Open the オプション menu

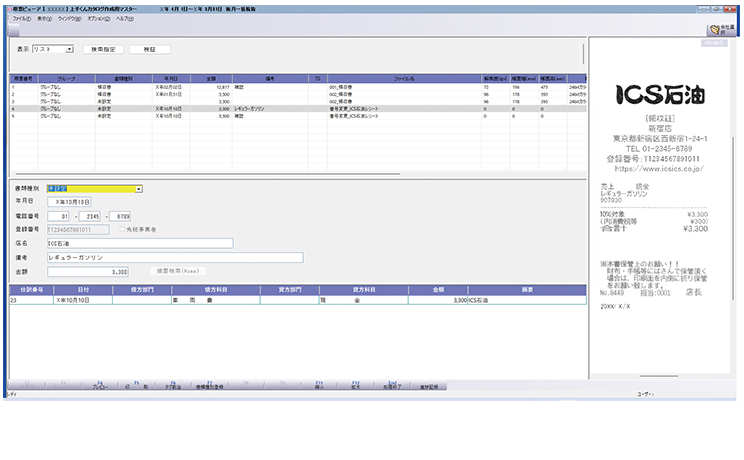click(98, 19)
